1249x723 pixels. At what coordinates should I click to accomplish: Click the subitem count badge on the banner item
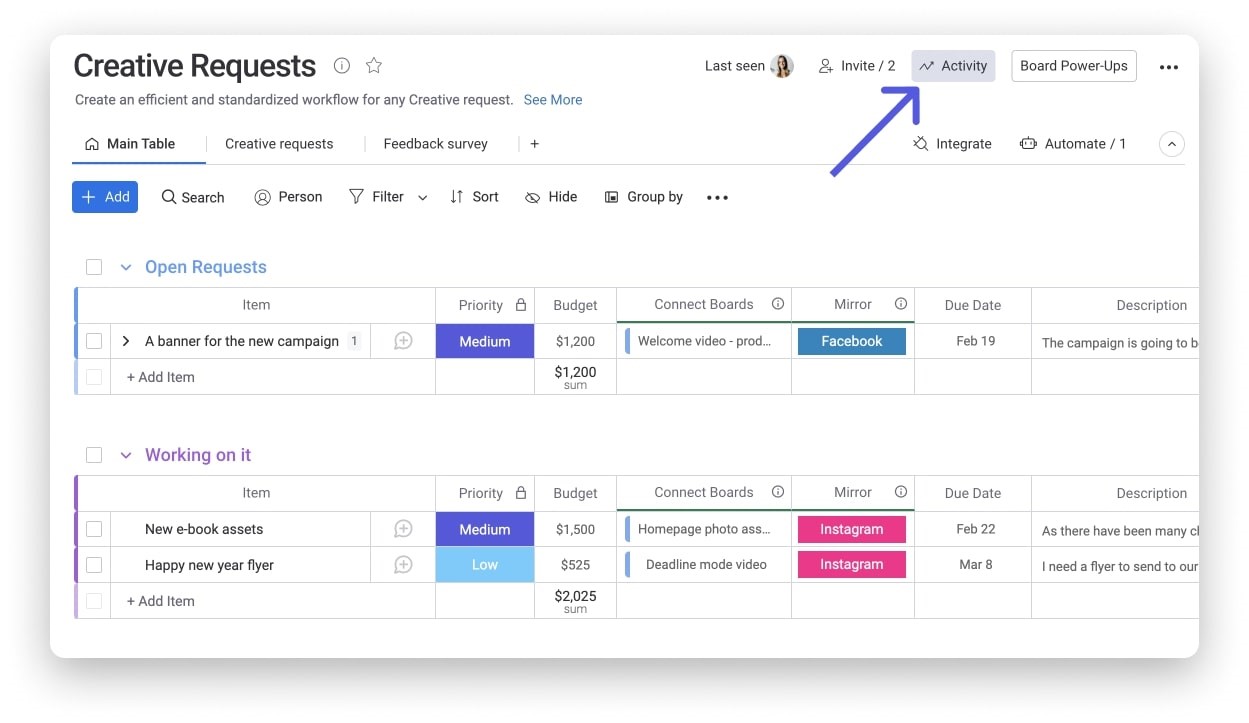(354, 341)
